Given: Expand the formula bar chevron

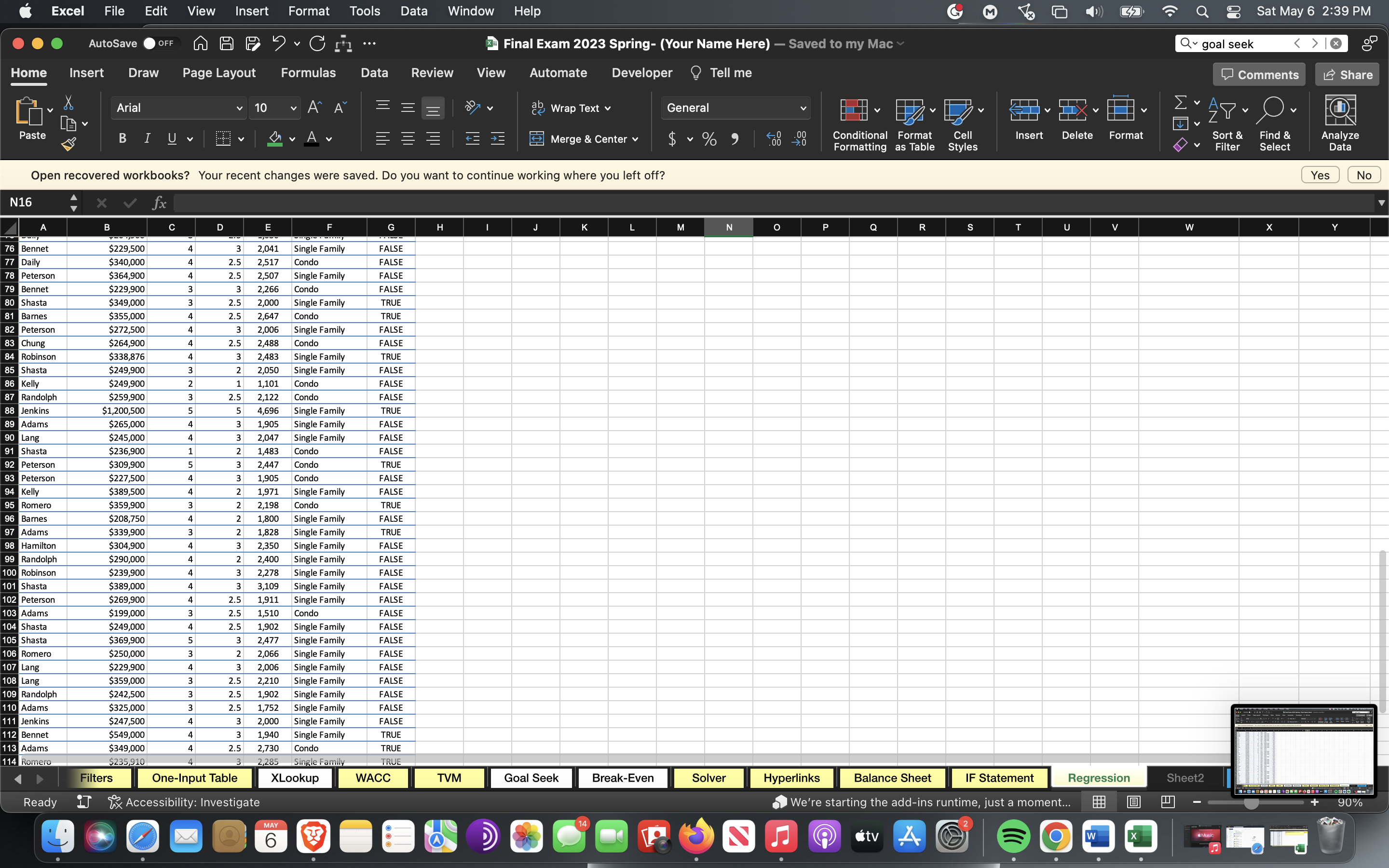Looking at the screenshot, I should (1381, 203).
